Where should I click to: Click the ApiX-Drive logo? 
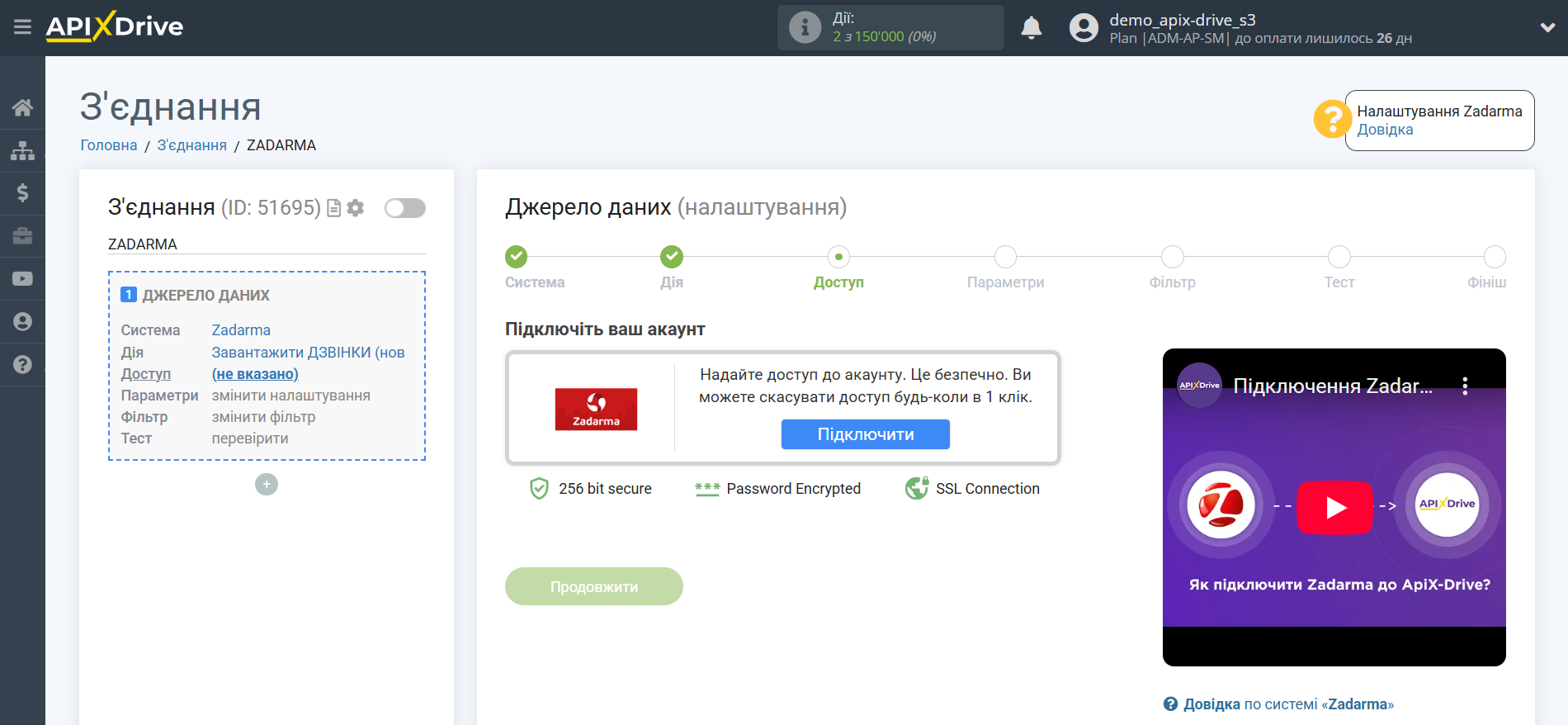pos(115,26)
